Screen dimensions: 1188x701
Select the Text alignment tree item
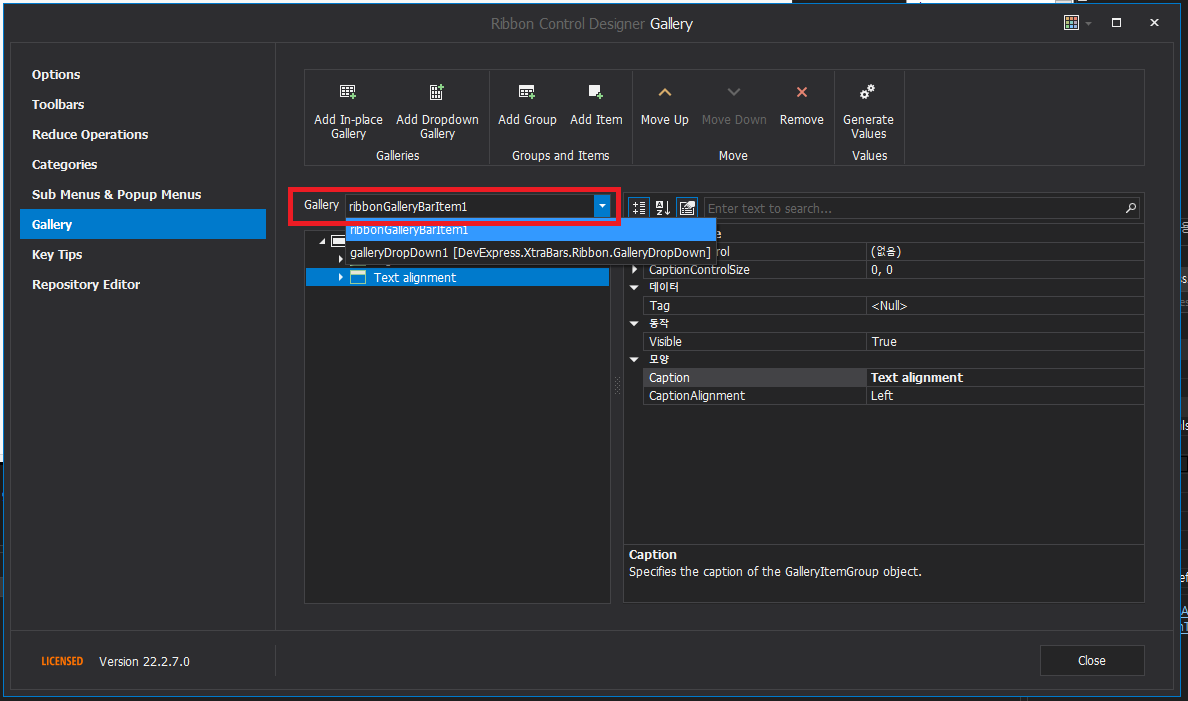[457, 277]
